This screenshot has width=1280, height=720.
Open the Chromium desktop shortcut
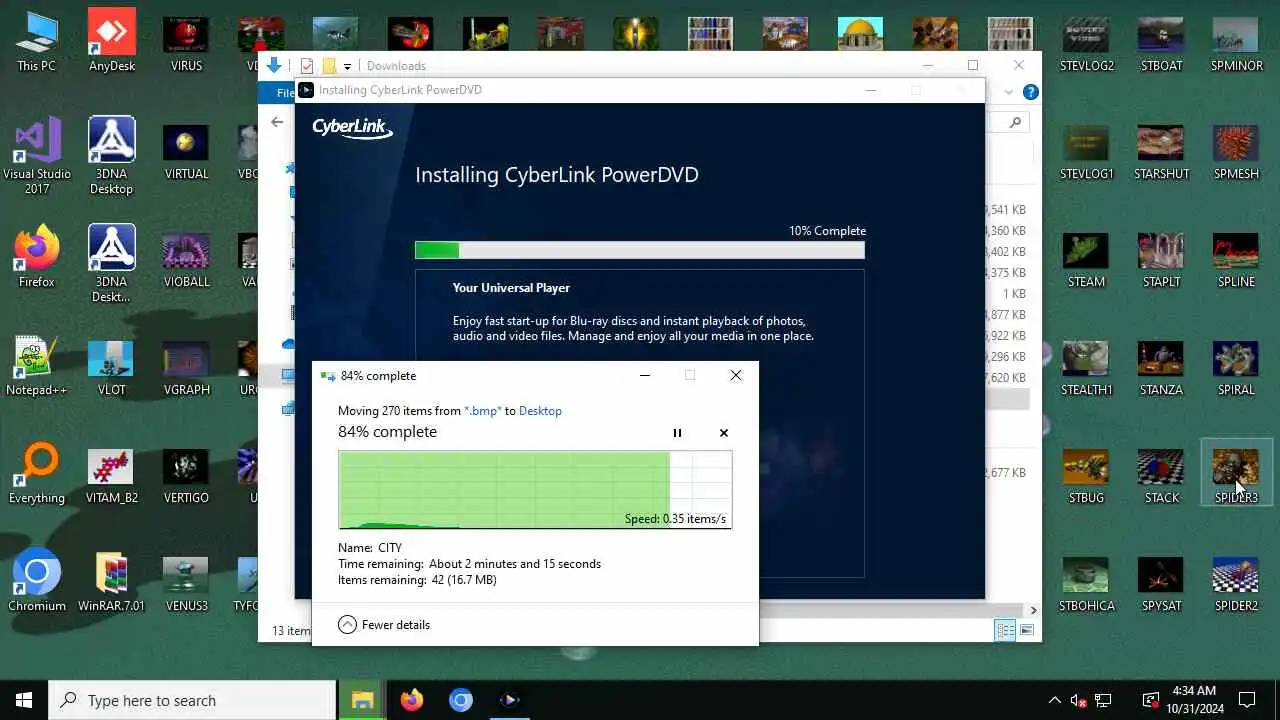[x=36, y=582]
